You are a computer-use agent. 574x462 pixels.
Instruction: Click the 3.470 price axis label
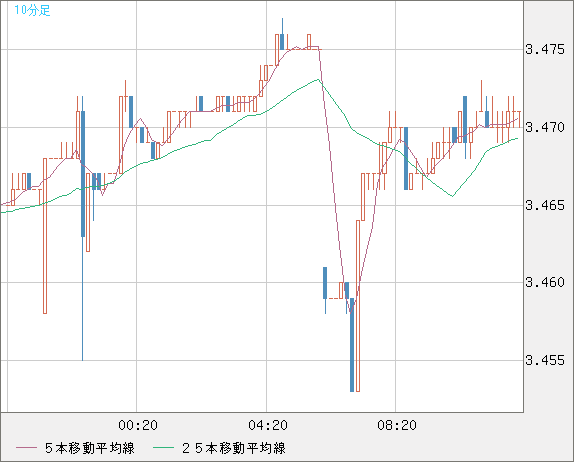pos(545,127)
